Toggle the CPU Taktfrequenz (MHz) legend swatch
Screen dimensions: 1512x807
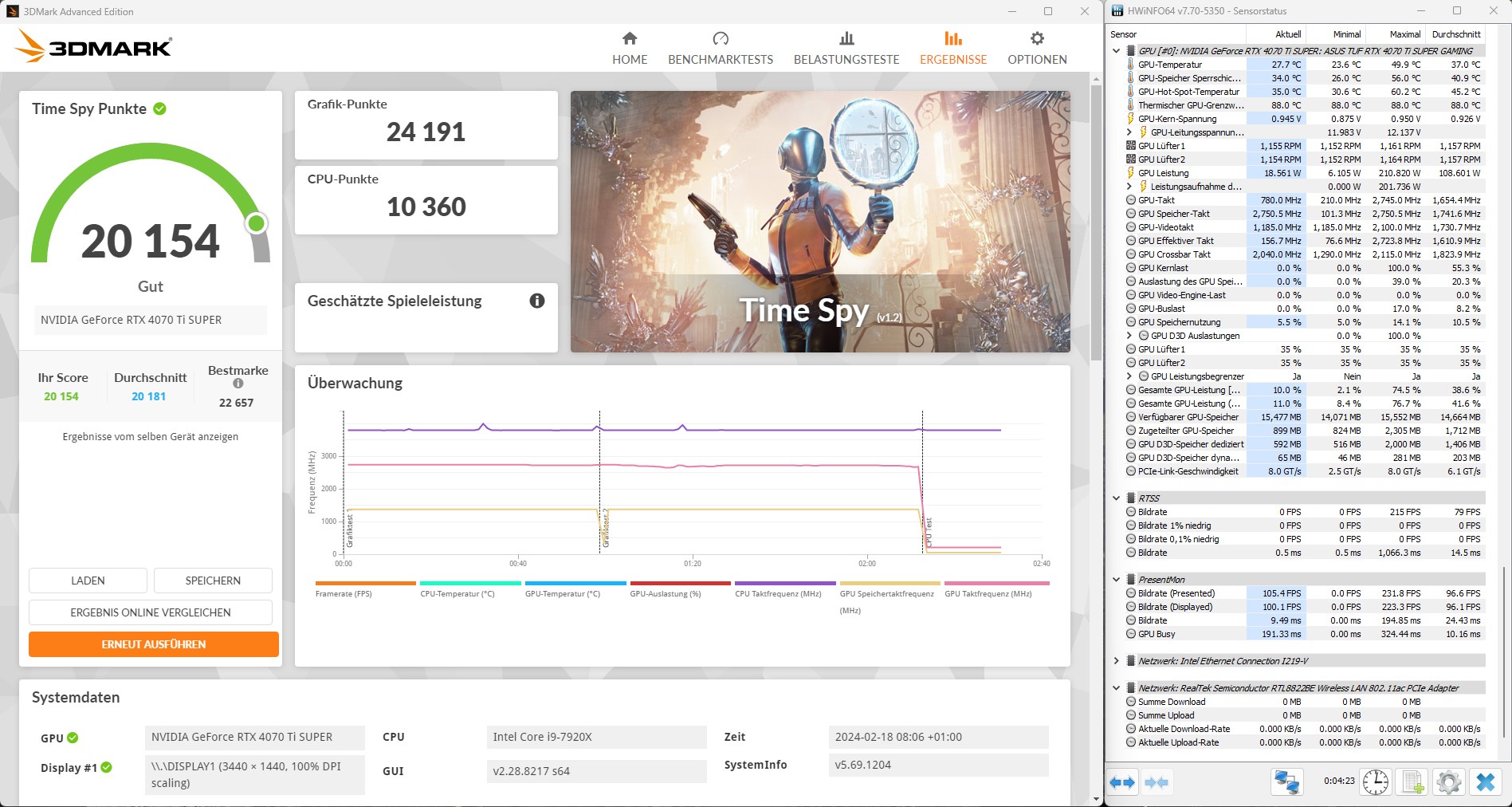click(x=785, y=583)
